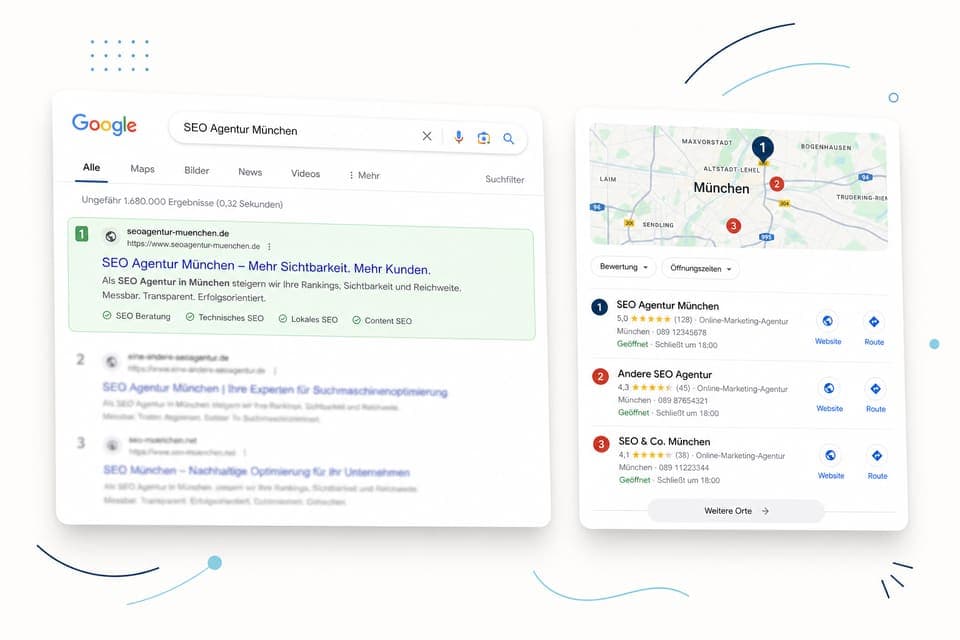Click the 'Technisches SEO' sitelink
The image size is (960, 640).
pyautogui.click(x=225, y=317)
